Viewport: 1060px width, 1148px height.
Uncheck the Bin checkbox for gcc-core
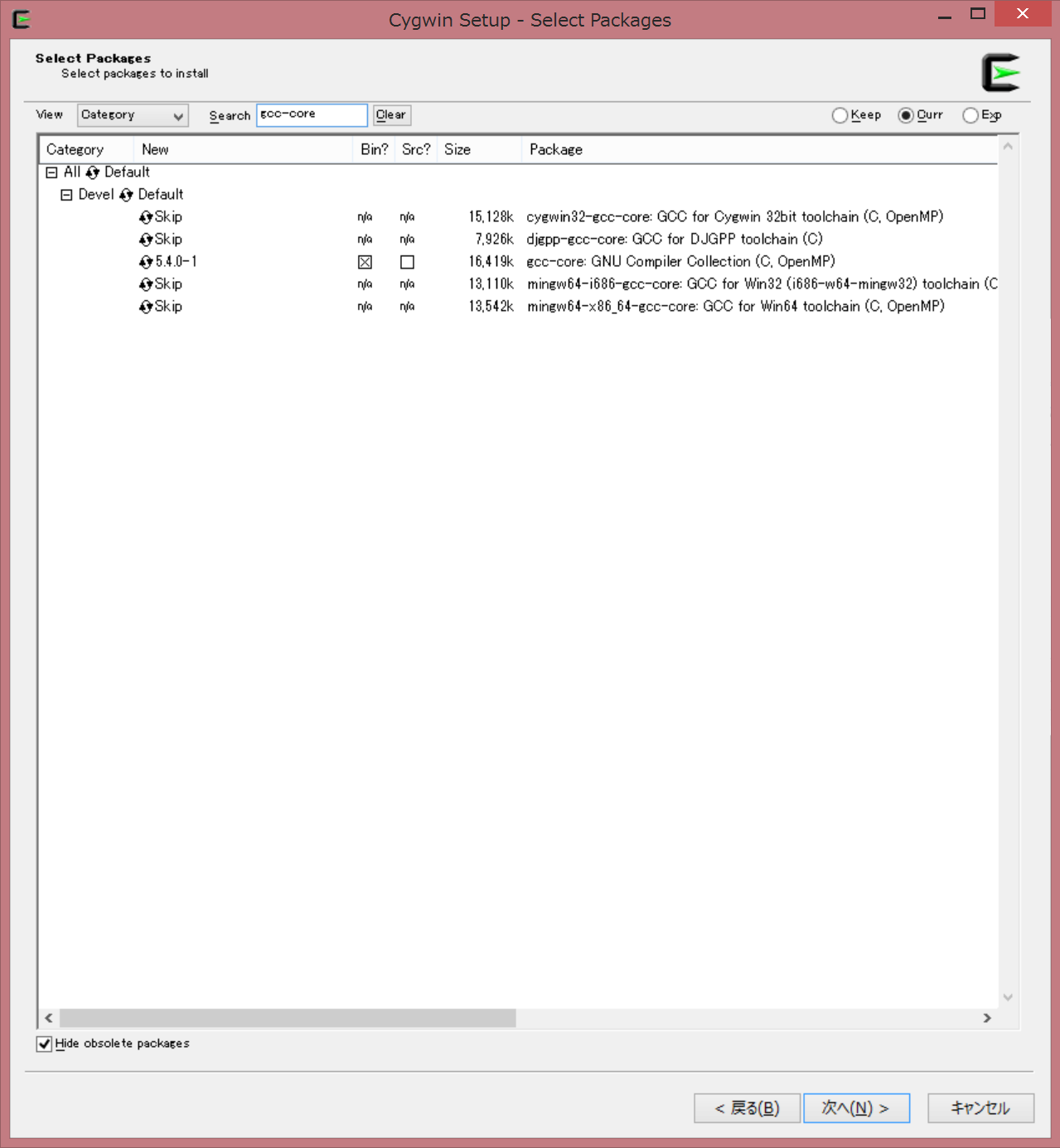pyautogui.click(x=365, y=261)
